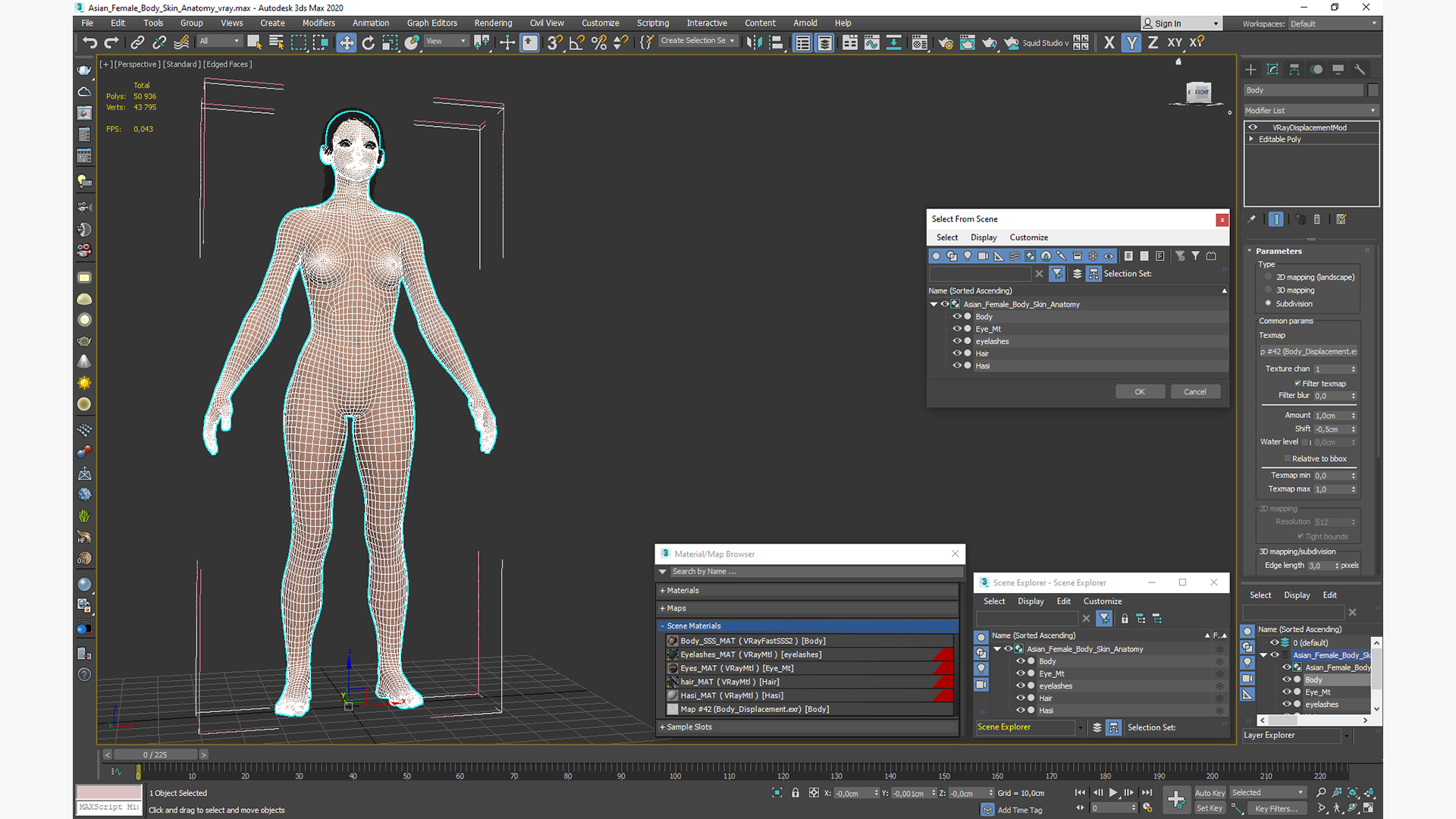The height and width of the screenshot is (819, 1456).
Task: Toggle the Percent Snap icon
Action: (599, 42)
